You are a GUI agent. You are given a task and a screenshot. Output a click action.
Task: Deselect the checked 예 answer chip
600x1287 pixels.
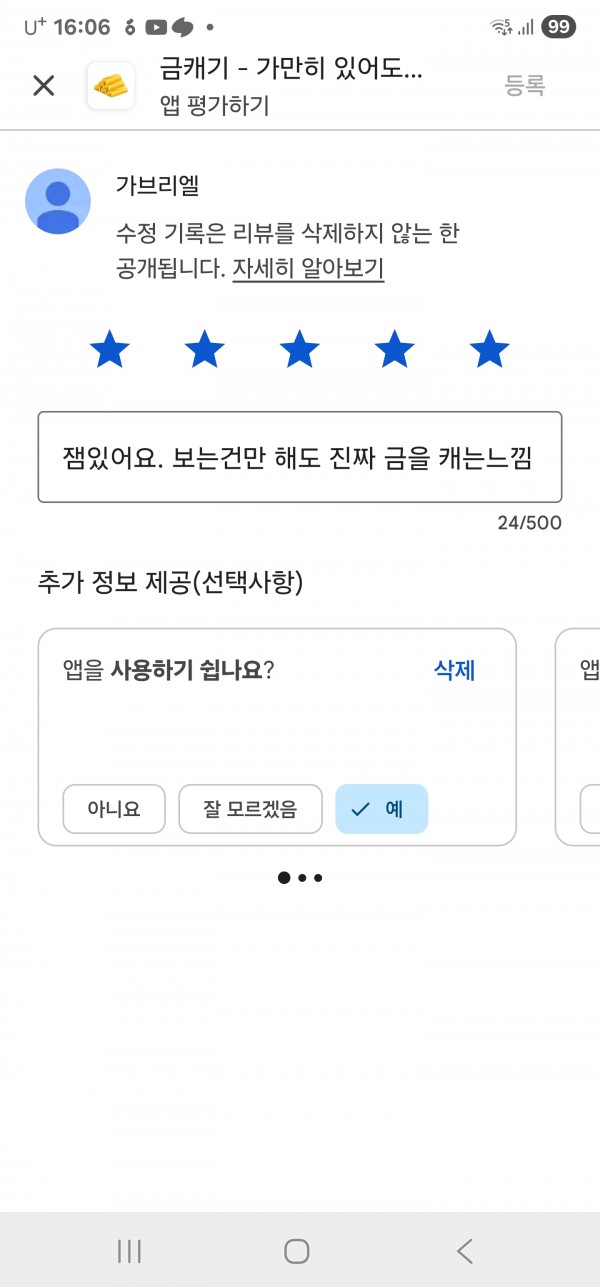click(x=381, y=809)
